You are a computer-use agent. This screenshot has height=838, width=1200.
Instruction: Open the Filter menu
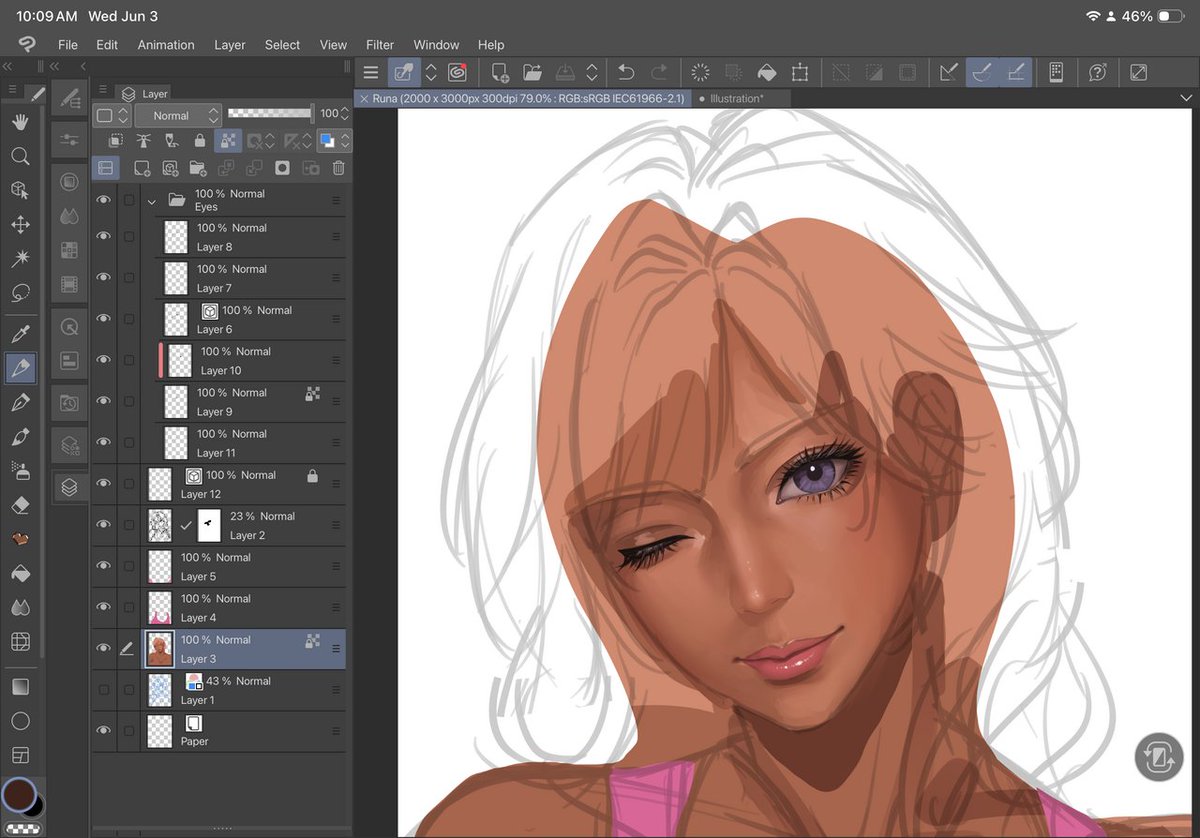pyautogui.click(x=380, y=45)
